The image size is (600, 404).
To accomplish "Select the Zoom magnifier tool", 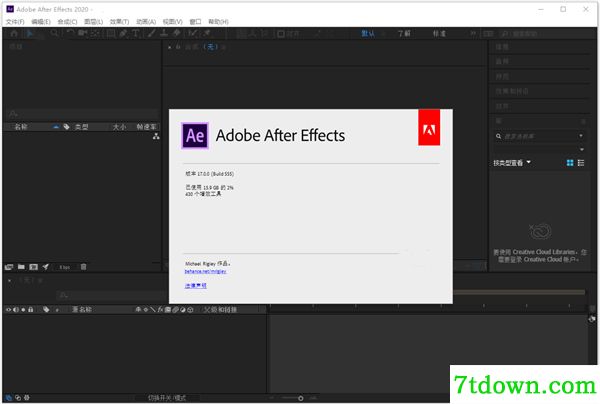I will (55, 34).
